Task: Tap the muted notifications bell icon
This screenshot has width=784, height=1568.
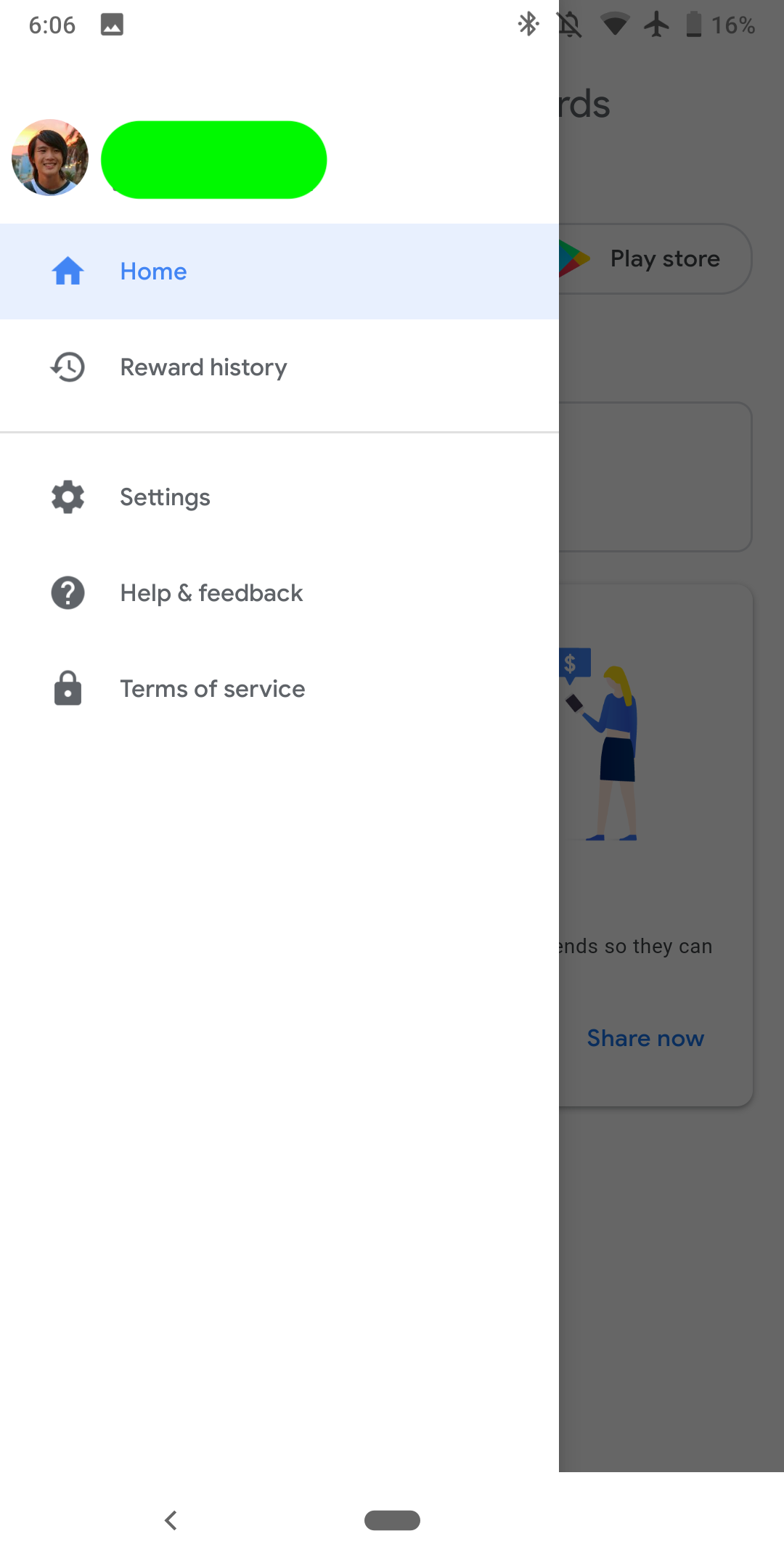Action: 570,25
